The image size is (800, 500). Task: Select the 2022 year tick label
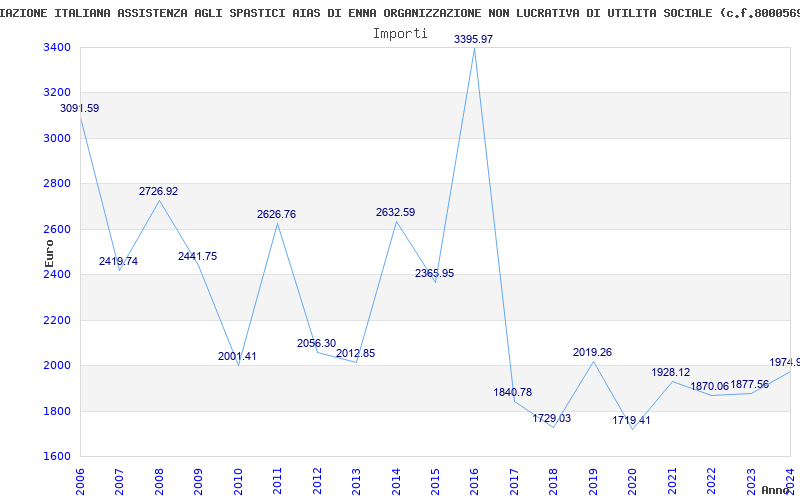tap(712, 482)
